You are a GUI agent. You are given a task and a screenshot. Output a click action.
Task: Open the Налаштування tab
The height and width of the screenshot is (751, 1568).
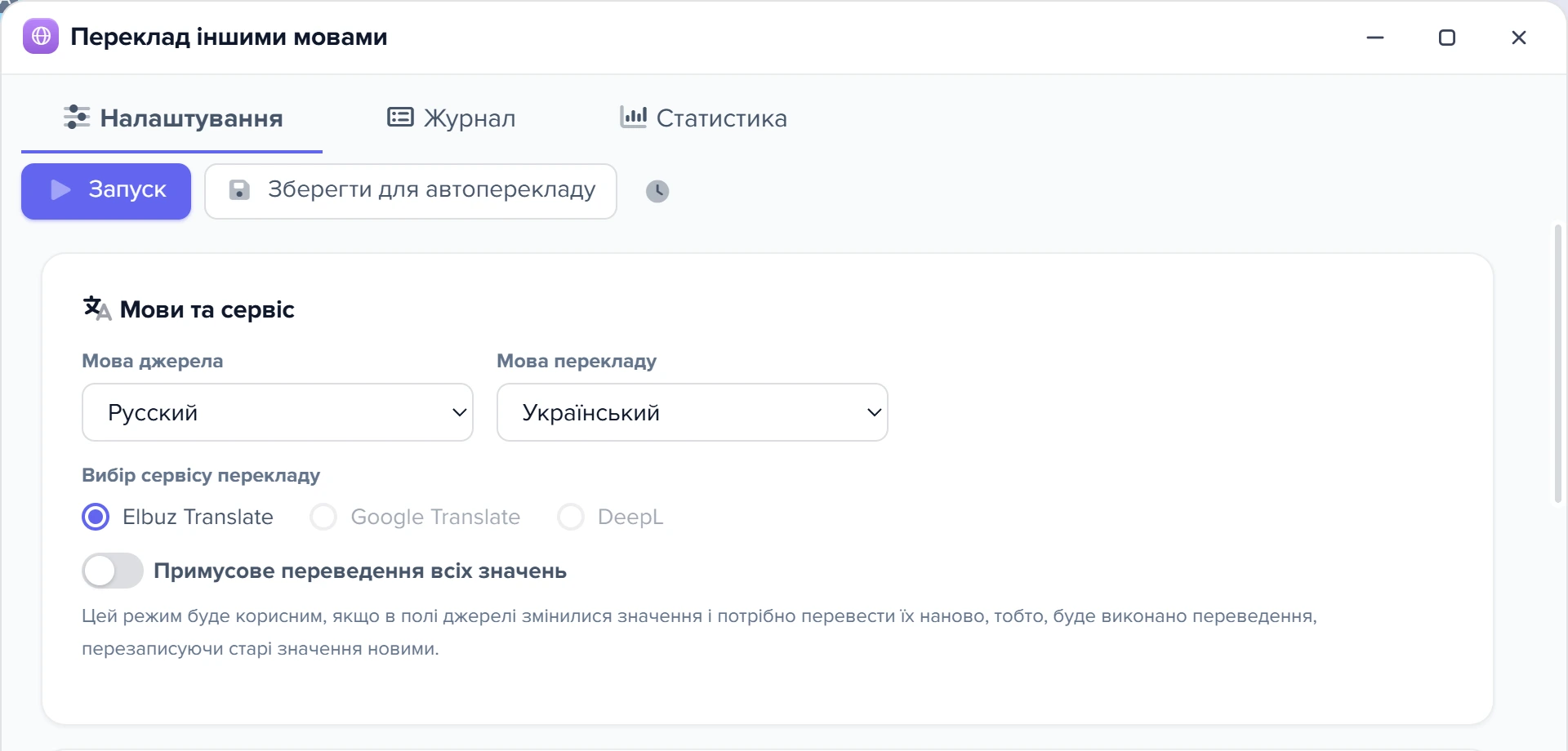coord(172,118)
